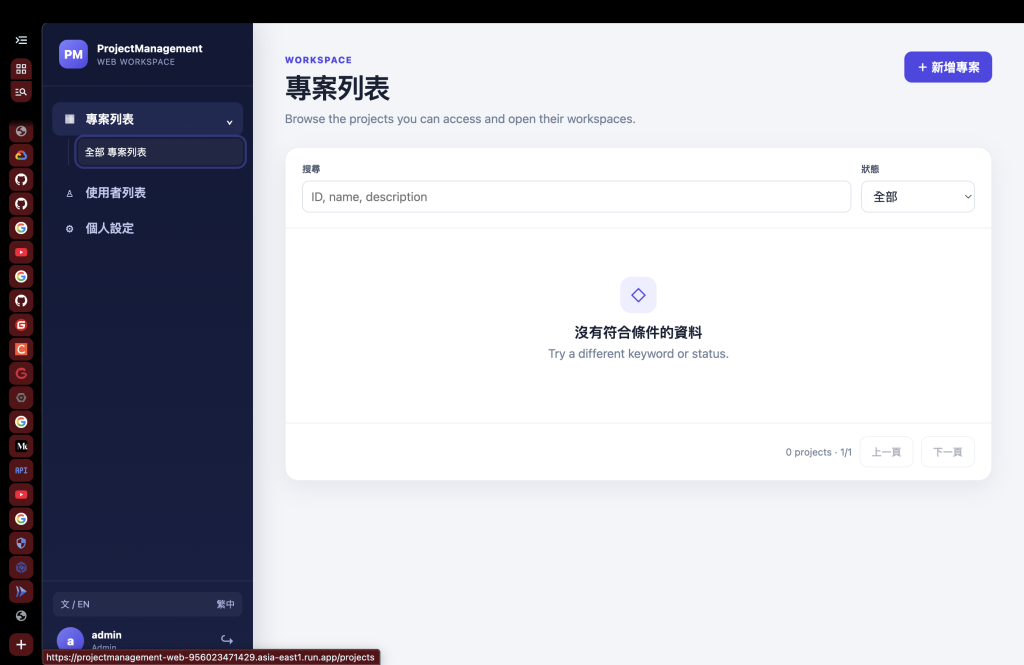Select 全部 專案列表 submenu item

160,152
